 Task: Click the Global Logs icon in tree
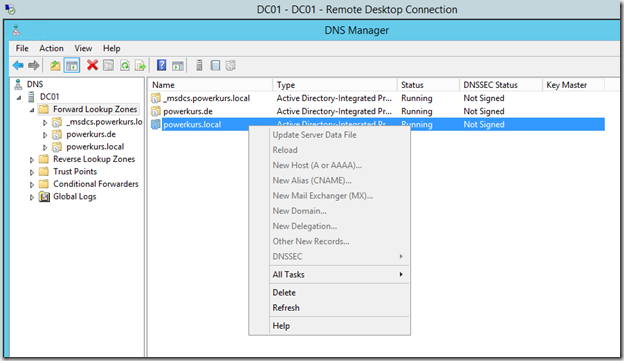[x=44, y=197]
